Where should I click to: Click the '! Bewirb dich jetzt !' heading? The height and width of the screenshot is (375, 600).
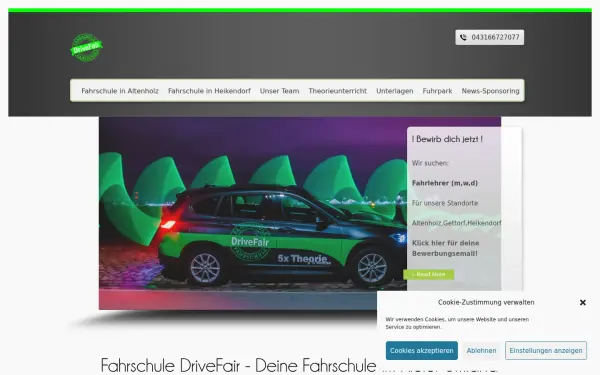[x=447, y=139]
